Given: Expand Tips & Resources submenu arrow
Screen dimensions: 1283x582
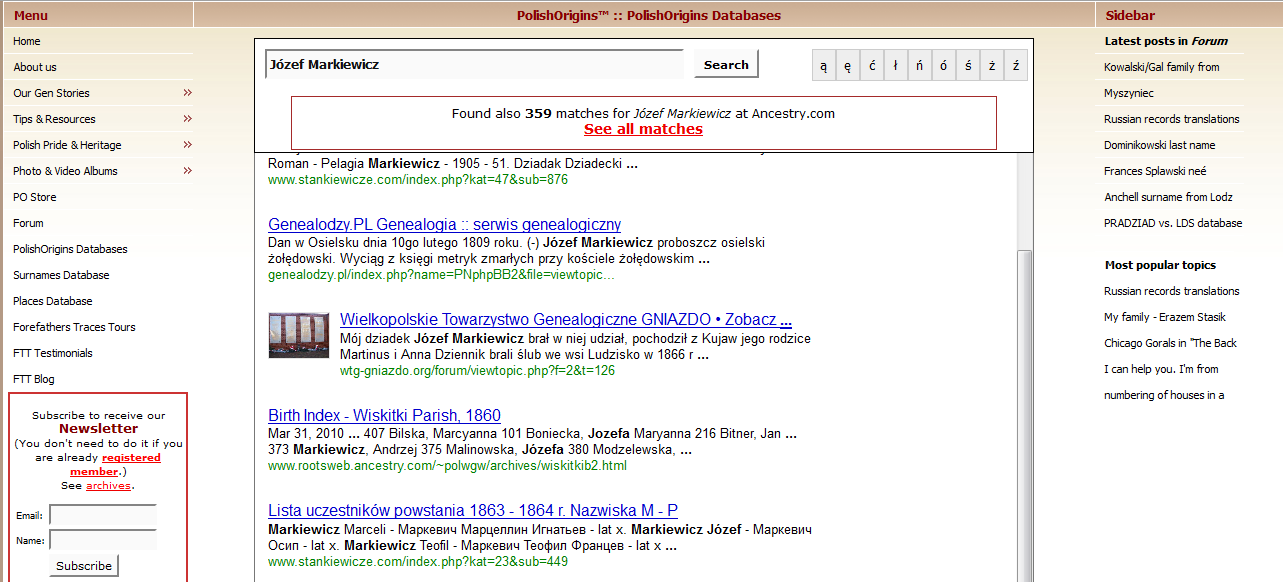Looking at the screenshot, I should pos(187,119).
